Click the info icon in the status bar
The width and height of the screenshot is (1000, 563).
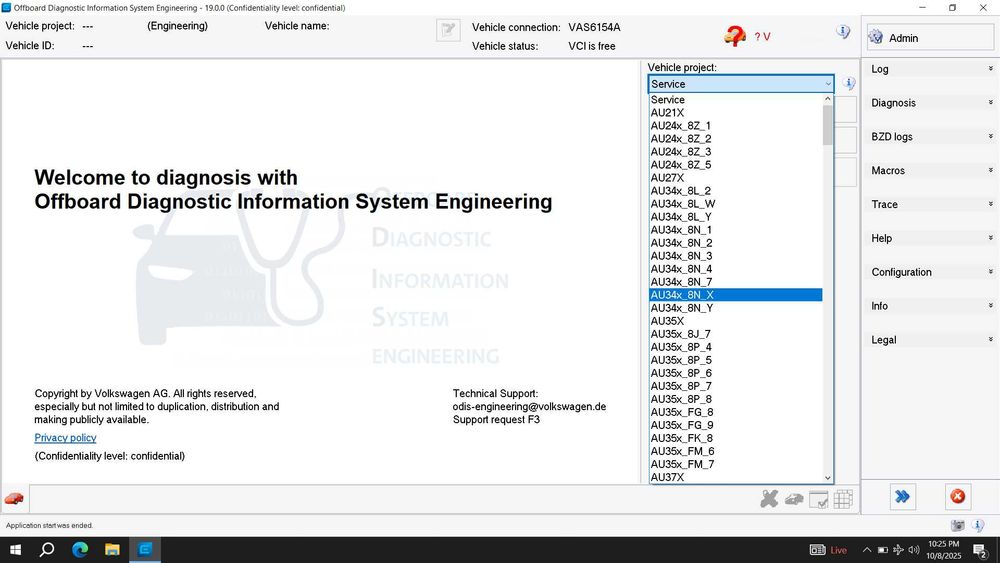[978, 525]
